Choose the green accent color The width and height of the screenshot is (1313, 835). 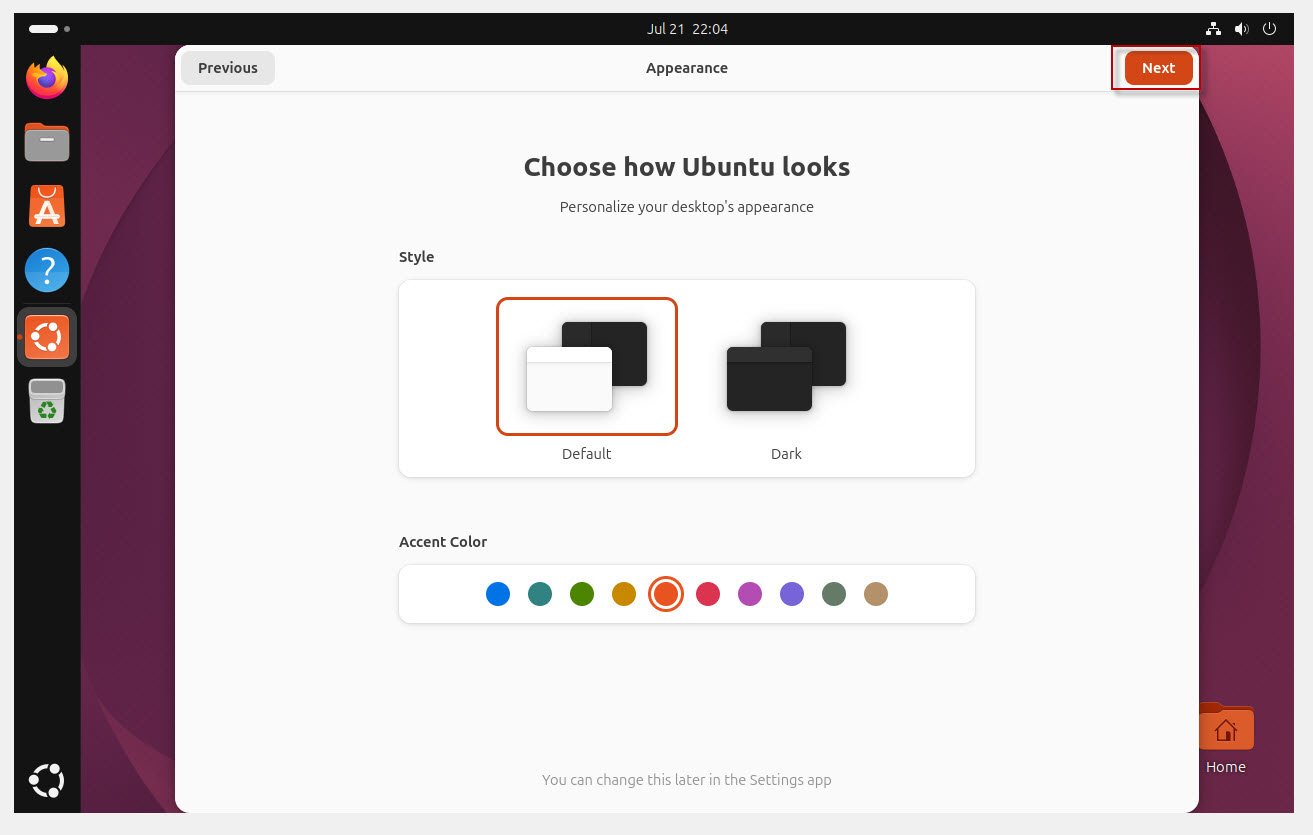pos(582,594)
